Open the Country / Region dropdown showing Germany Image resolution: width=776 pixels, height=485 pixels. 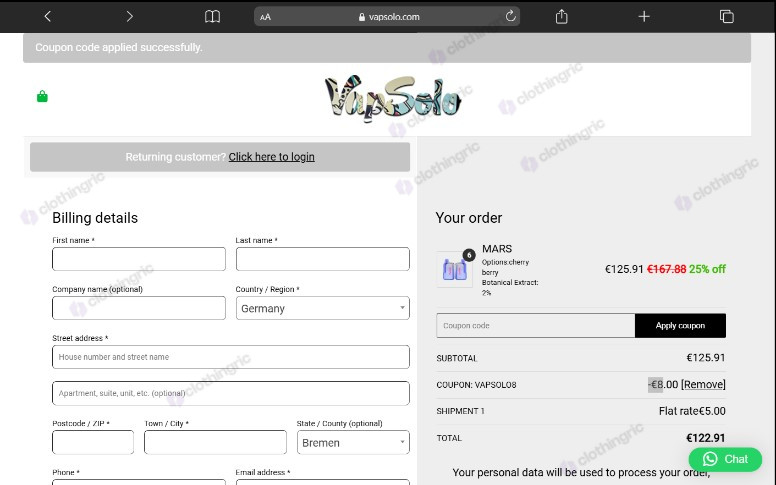pos(323,308)
